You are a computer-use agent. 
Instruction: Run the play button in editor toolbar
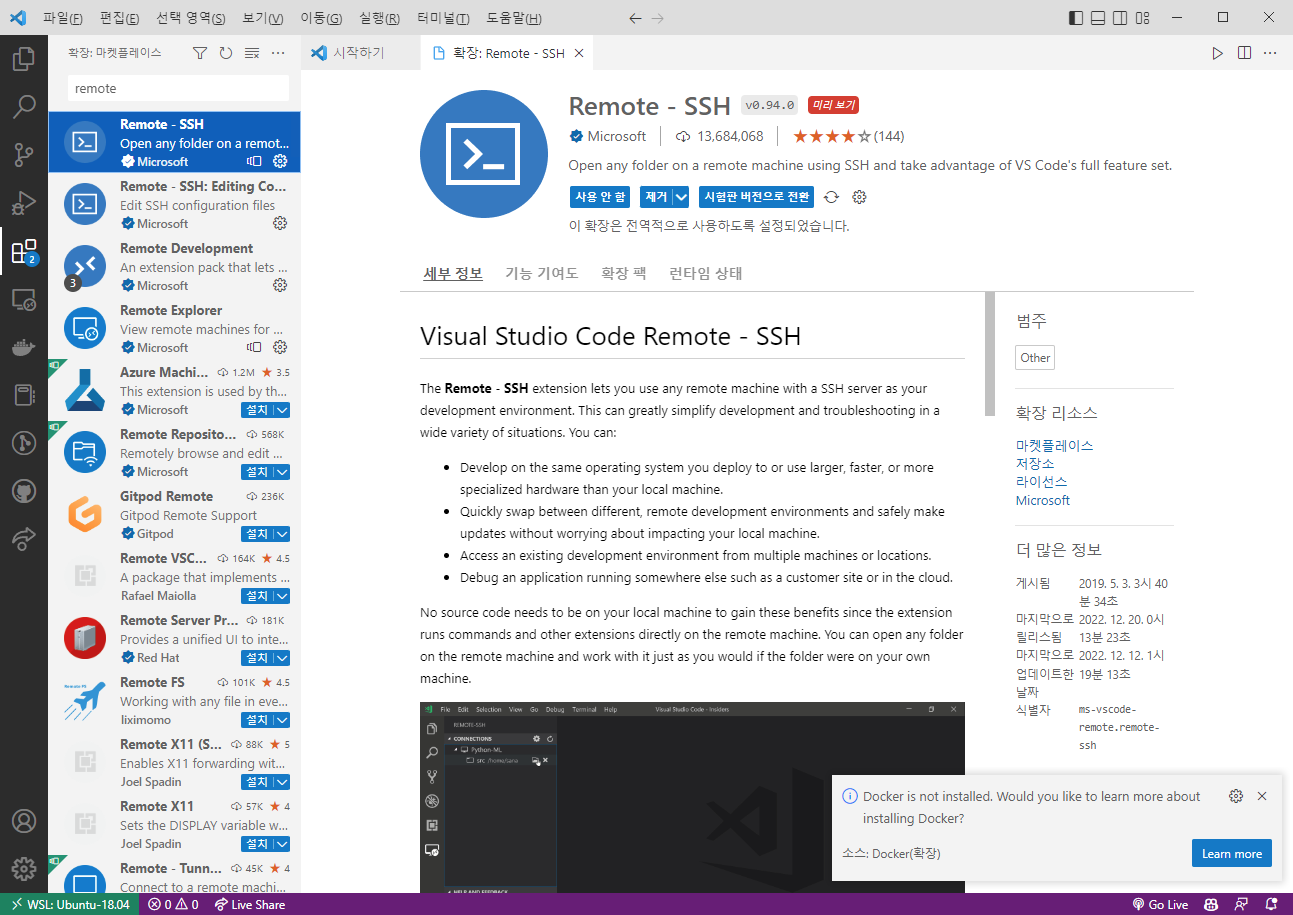(x=1217, y=53)
